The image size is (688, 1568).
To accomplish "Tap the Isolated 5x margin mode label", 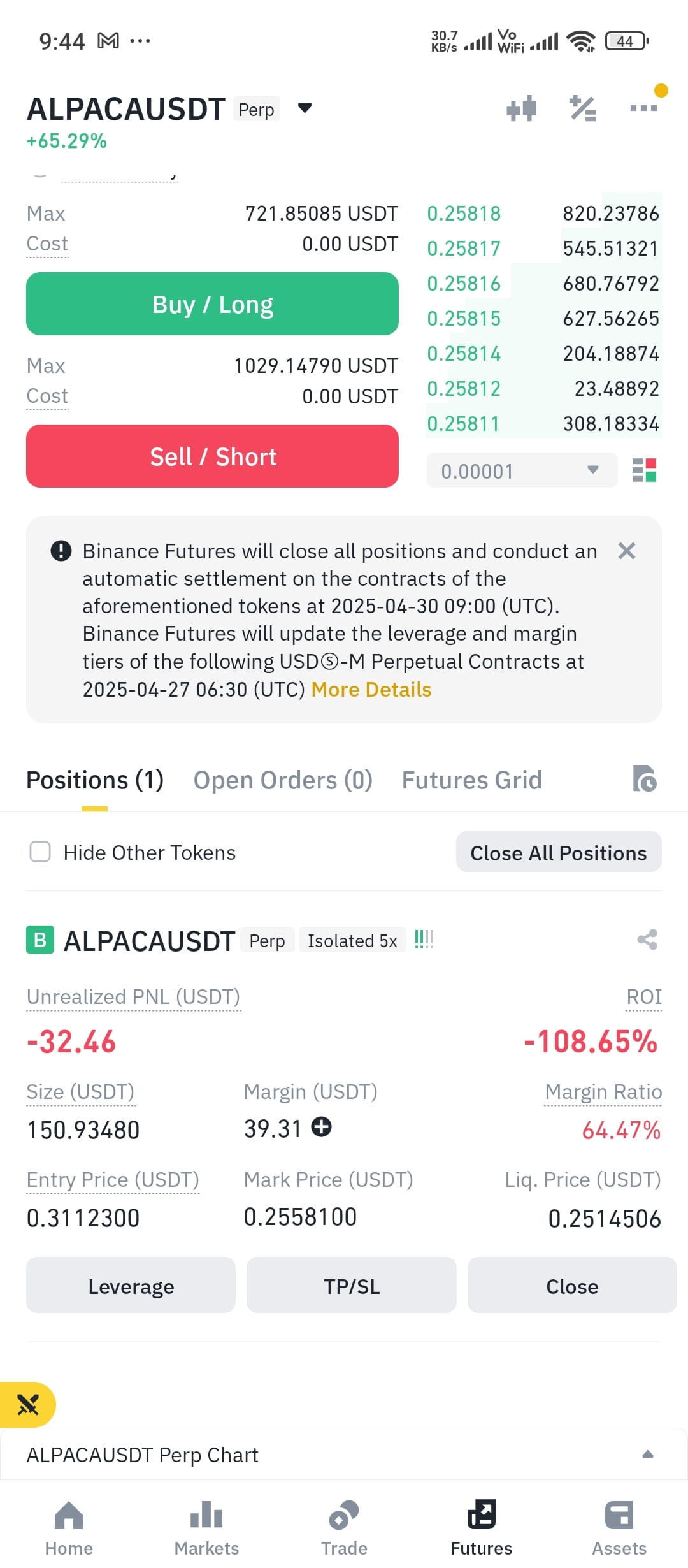I will [x=352, y=940].
